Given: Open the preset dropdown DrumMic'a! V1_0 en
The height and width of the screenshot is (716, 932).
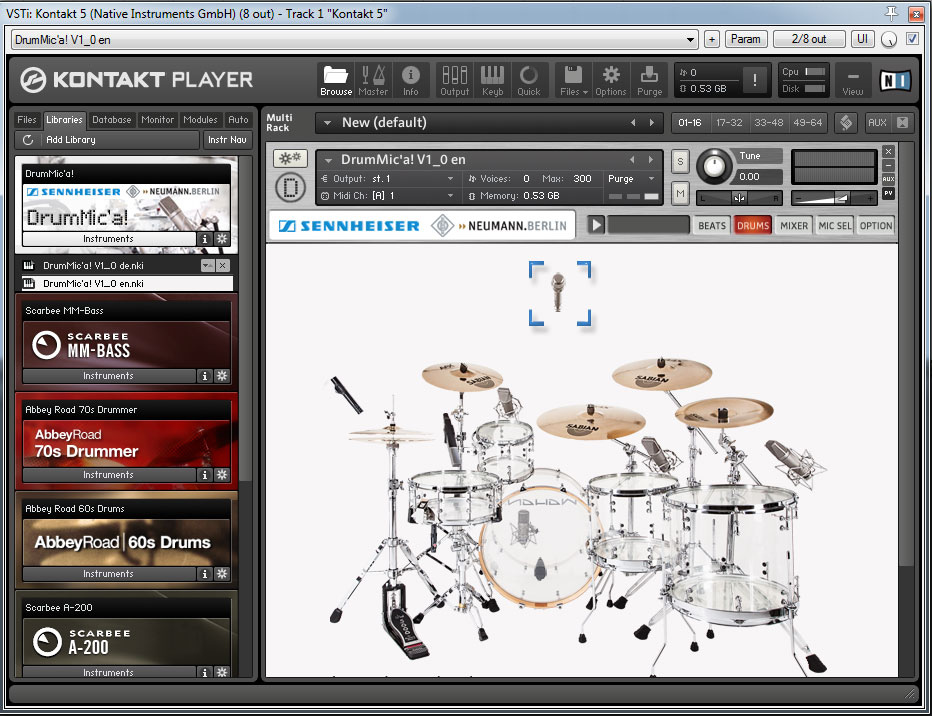Looking at the screenshot, I should (354, 40).
